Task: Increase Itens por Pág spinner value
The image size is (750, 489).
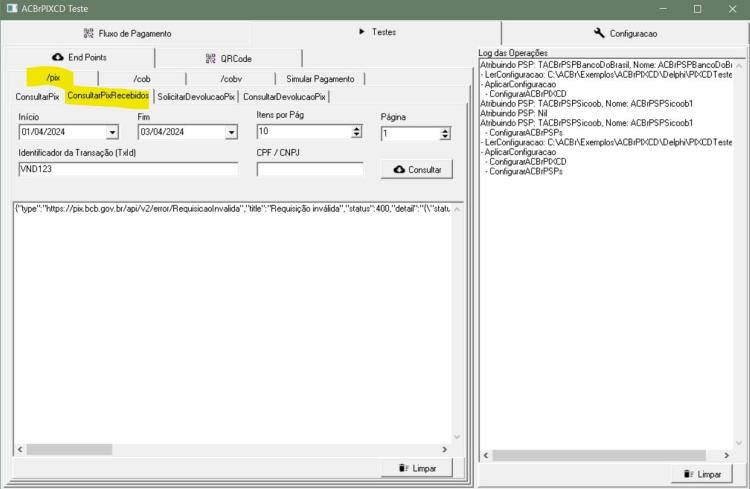Action: pos(356,128)
